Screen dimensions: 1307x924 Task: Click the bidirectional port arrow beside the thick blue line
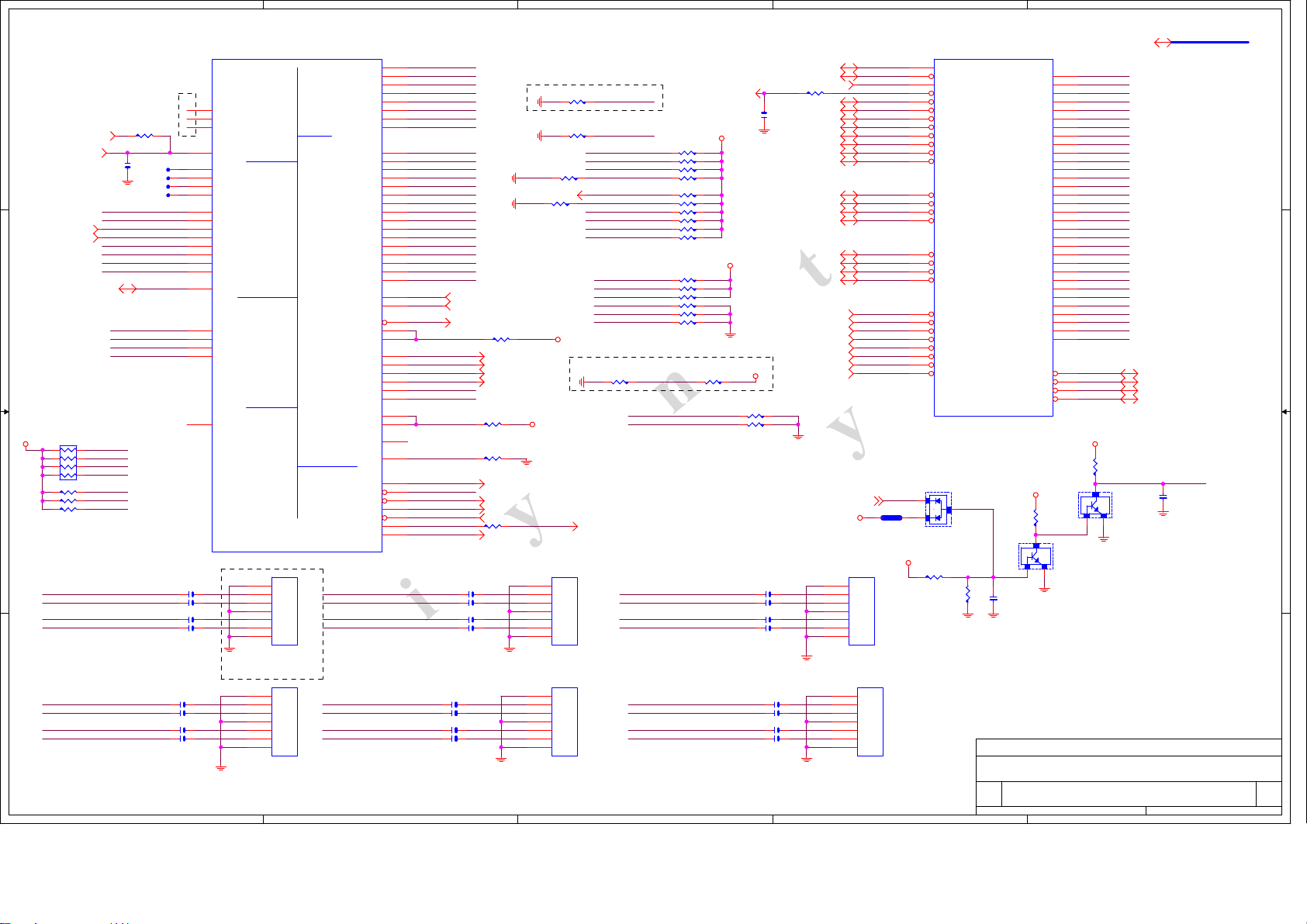[x=1163, y=43]
